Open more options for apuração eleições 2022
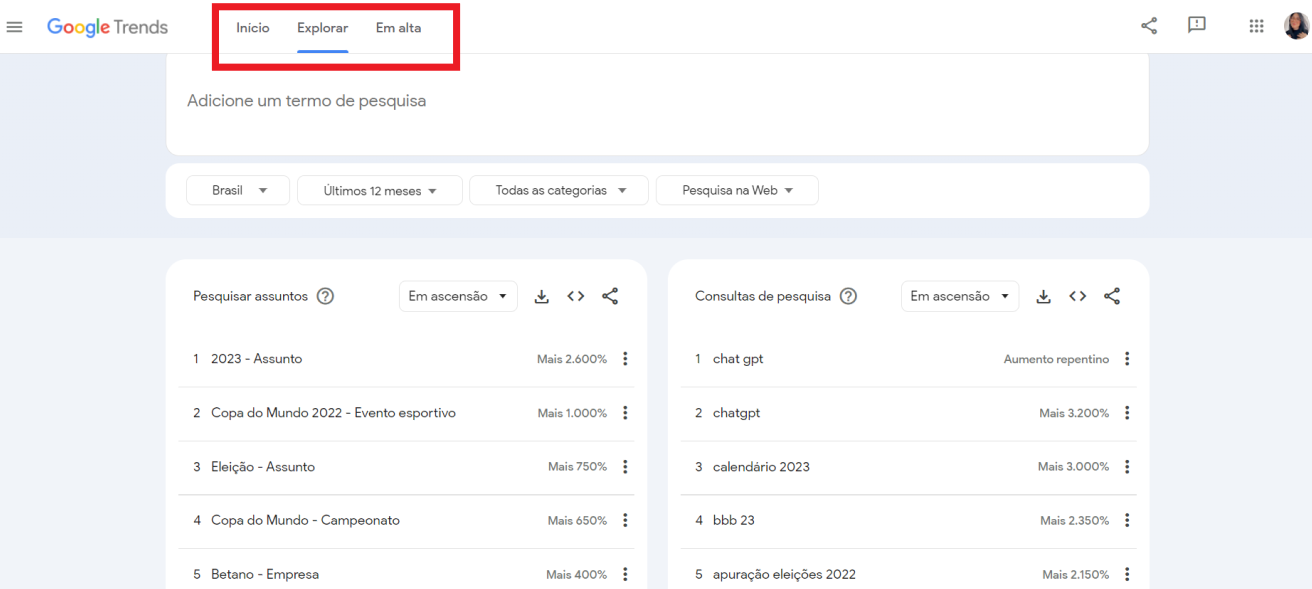This screenshot has height=589, width=1312. coord(1127,575)
